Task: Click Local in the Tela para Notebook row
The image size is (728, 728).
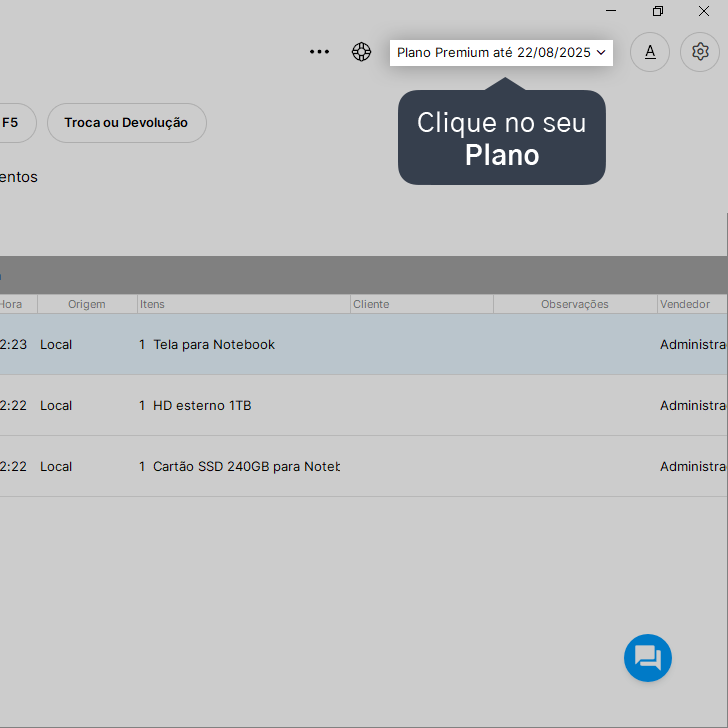Action: [x=56, y=344]
